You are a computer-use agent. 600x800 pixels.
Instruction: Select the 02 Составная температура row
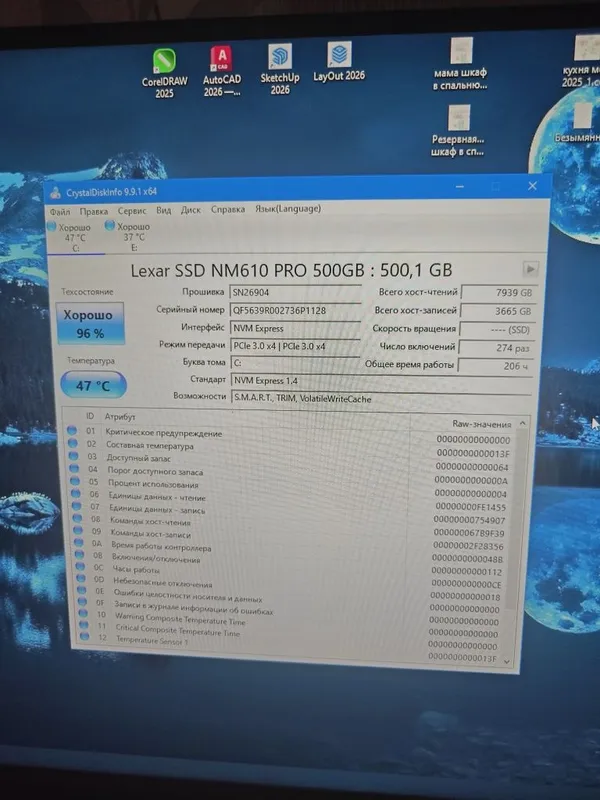point(290,448)
